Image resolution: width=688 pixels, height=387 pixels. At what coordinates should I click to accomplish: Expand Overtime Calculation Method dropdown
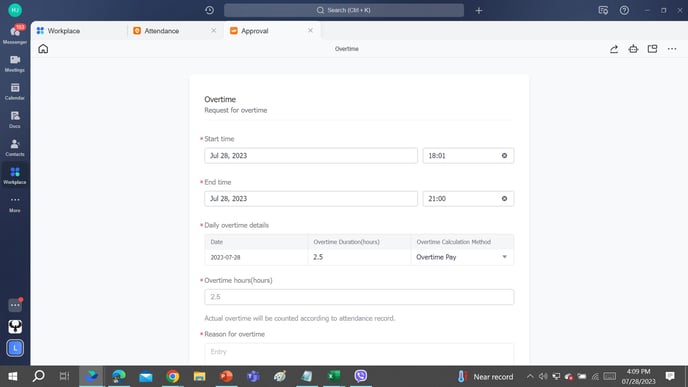pos(462,257)
